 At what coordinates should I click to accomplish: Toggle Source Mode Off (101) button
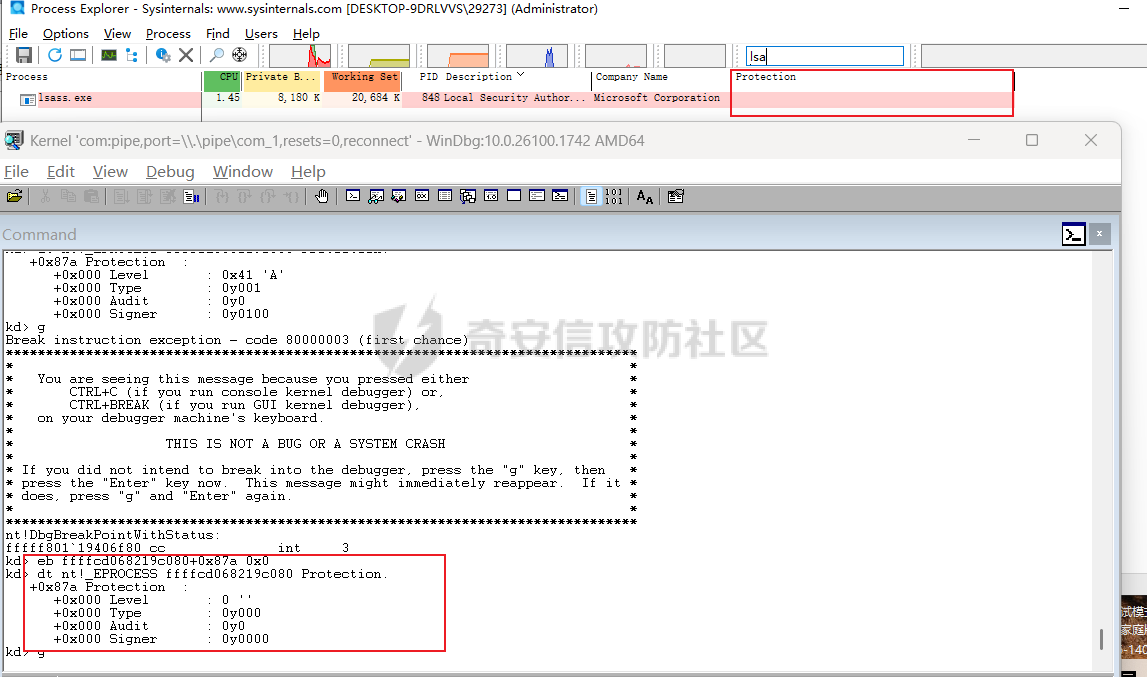(614, 196)
